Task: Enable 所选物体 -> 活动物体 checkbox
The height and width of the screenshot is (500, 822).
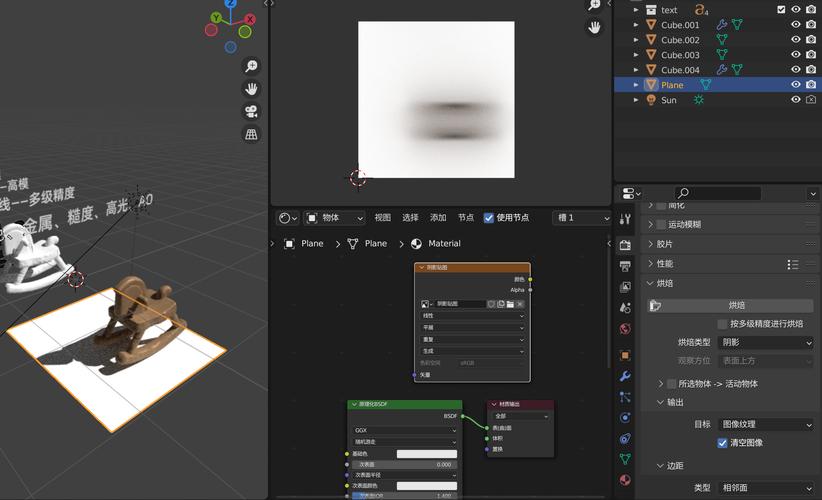Action: [672, 384]
